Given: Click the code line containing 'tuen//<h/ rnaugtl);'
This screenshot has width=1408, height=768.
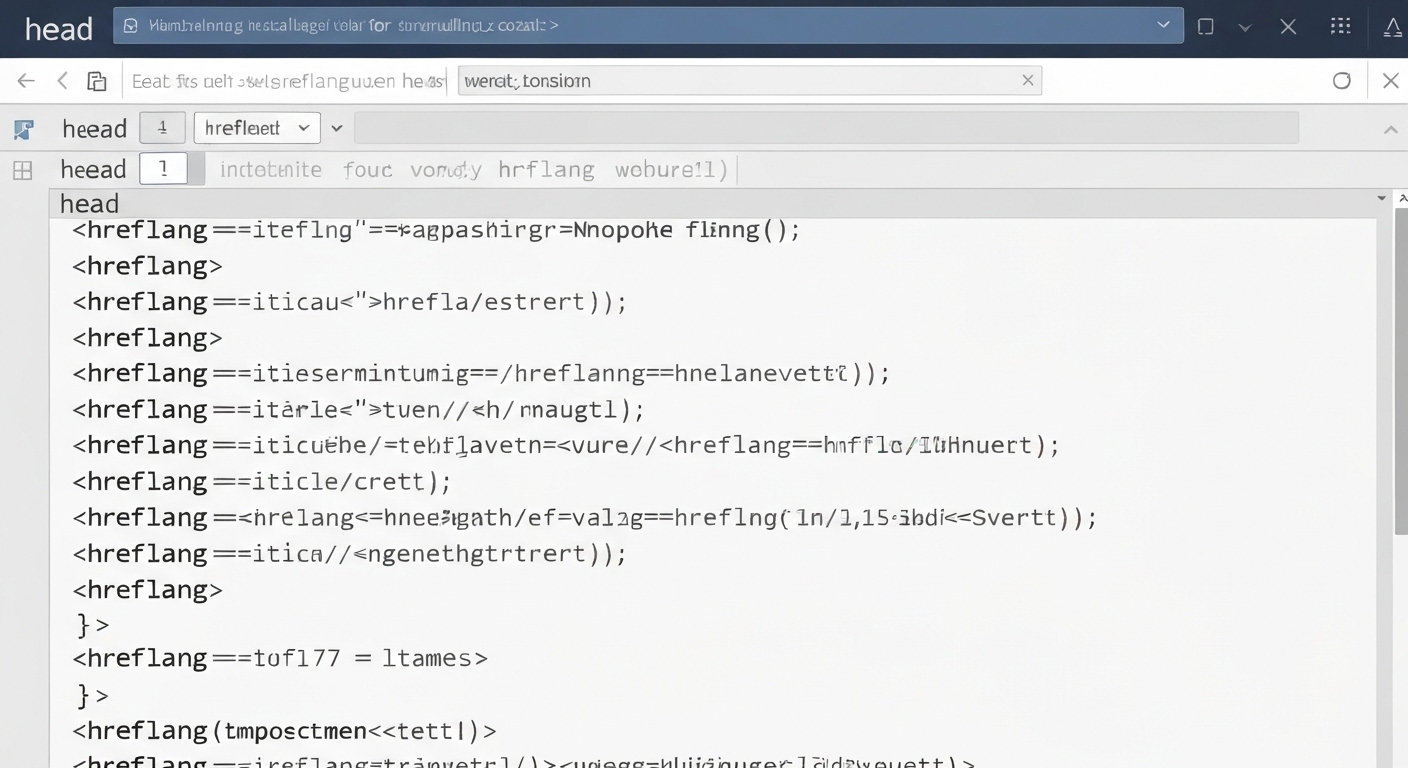Looking at the screenshot, I should point(358,410).
